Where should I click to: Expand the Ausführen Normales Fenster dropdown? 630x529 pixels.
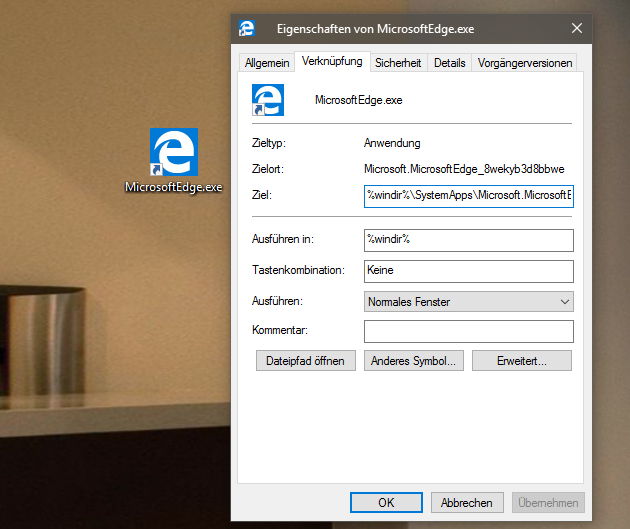(468, 302)
